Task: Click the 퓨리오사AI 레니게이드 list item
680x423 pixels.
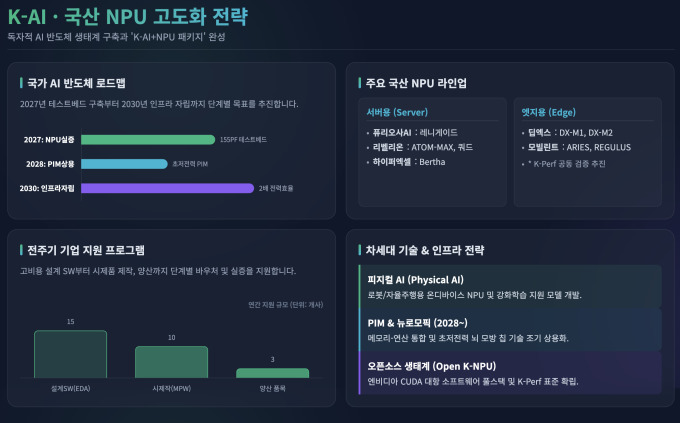Action: click(412, 131)
